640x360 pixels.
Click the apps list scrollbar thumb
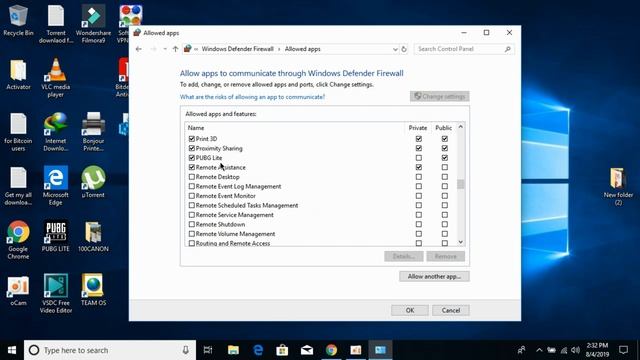pos(461,184)
